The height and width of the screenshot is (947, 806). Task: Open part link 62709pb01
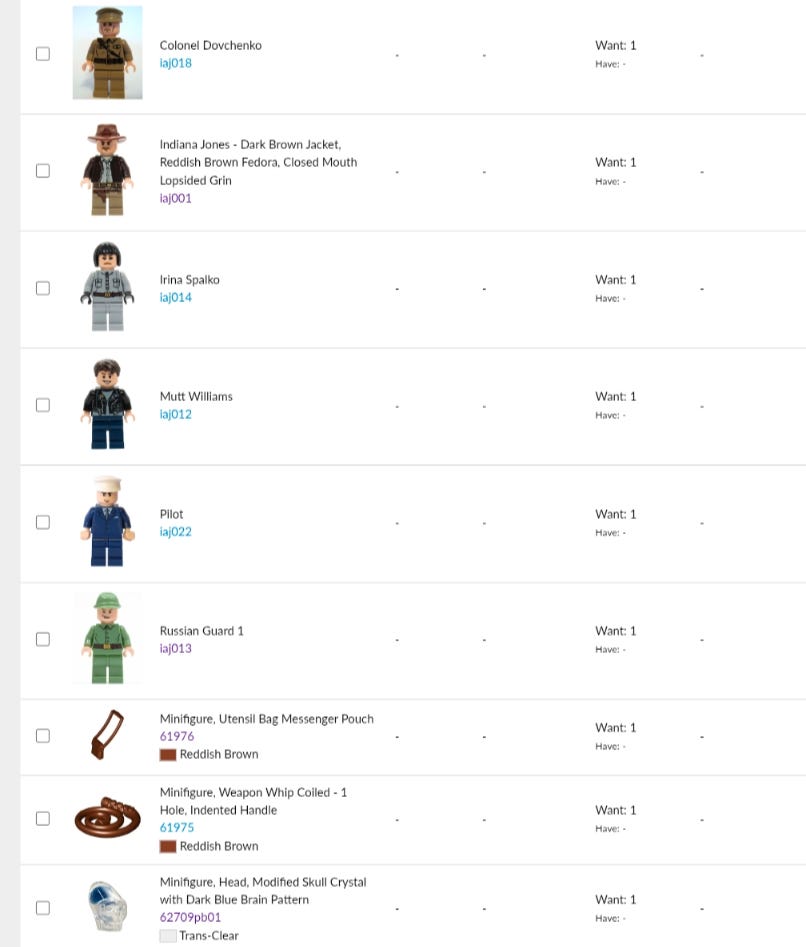pyautogui.click(x=190, y=917)
